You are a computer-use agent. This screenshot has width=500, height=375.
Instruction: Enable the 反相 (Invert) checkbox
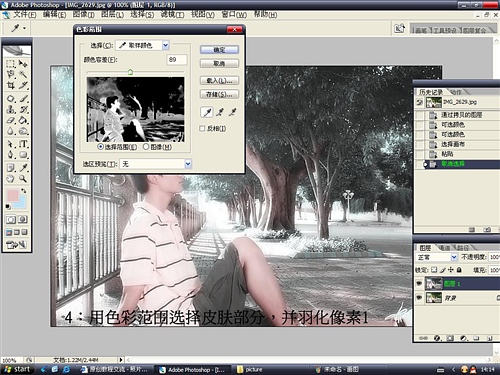(x=202, y=128)
